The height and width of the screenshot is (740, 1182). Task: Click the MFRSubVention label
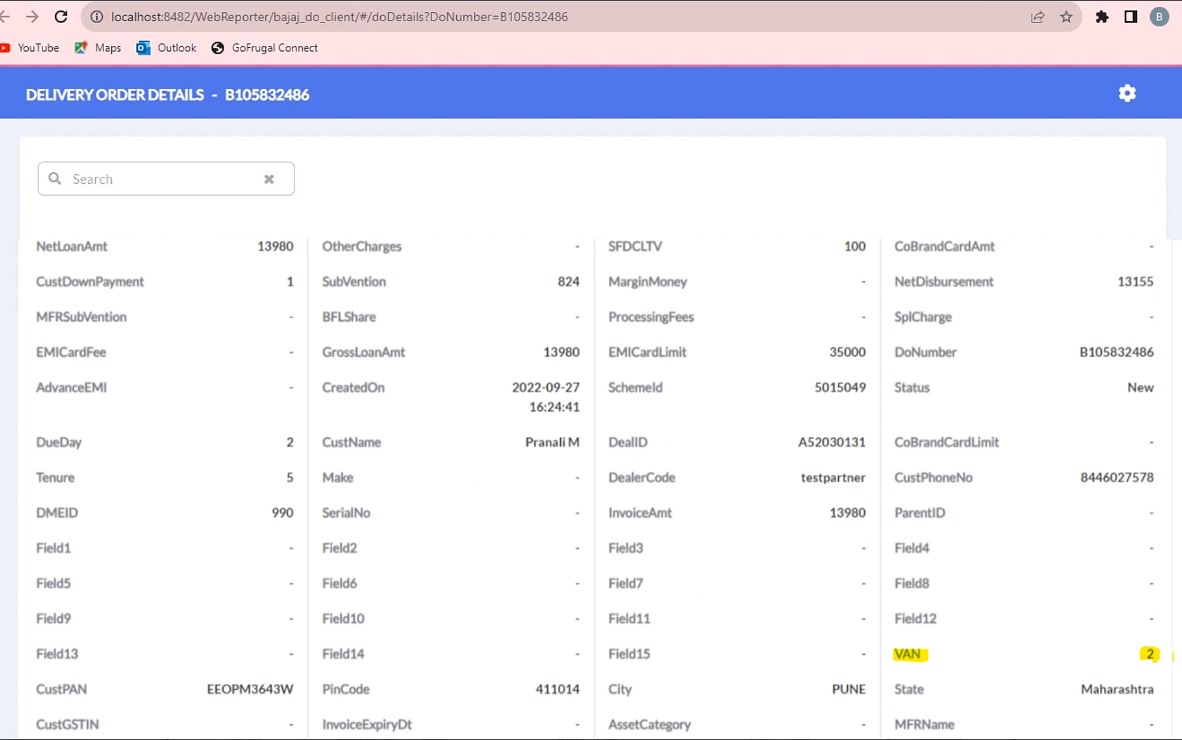(81, 317)
